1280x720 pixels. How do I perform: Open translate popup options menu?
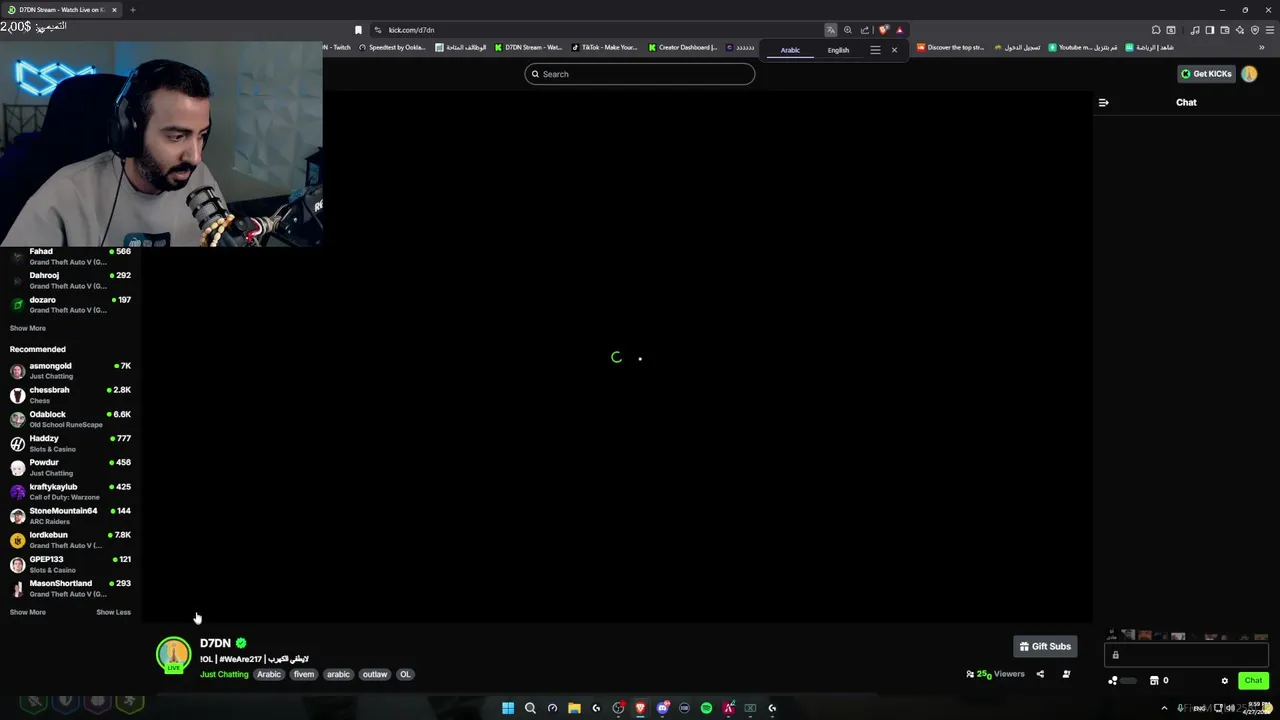pos(875,50)
